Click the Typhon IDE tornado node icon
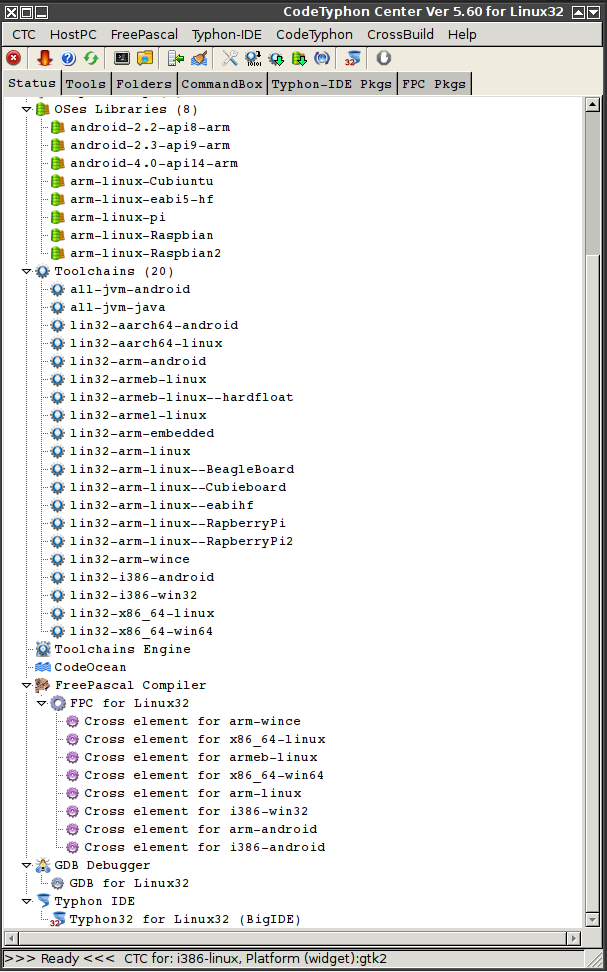Viewport: 607px width, 972px height. pos(43,901)
